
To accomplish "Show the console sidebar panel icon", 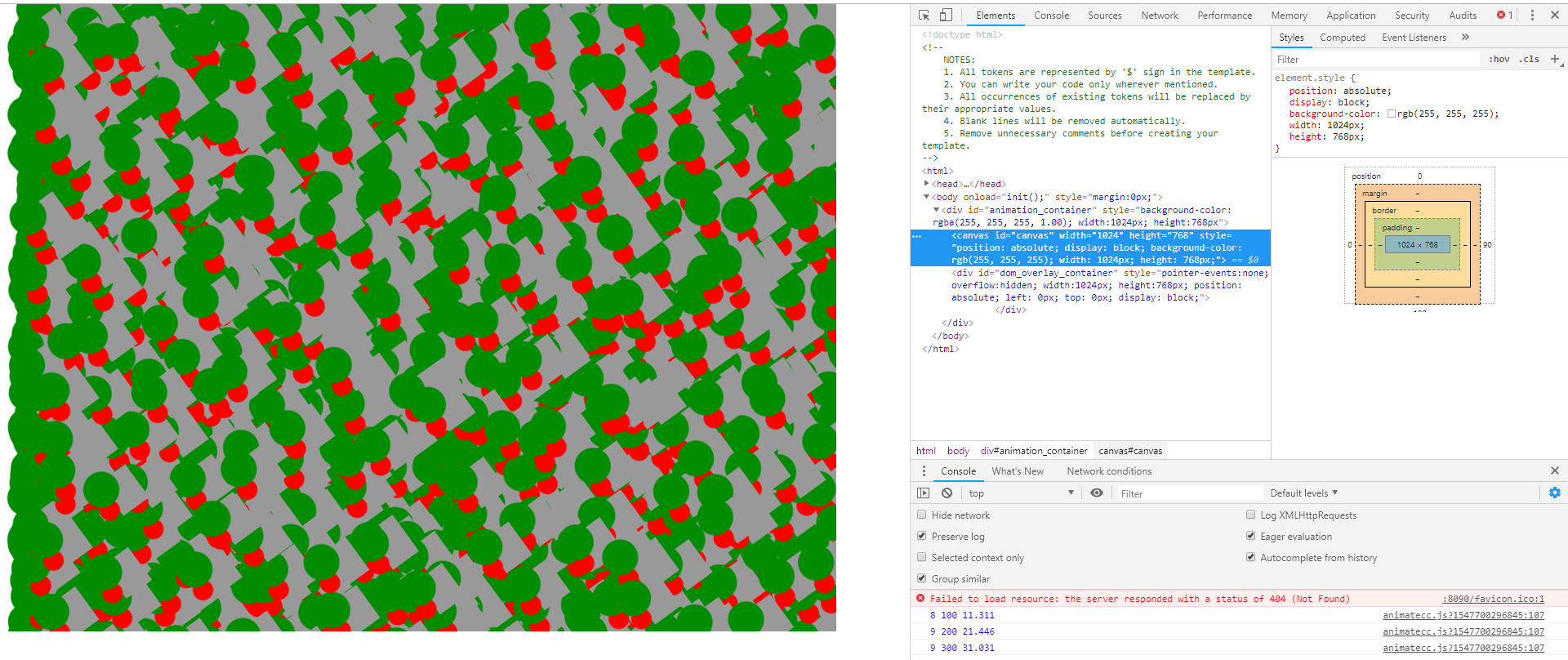I will tap(924, 493).
